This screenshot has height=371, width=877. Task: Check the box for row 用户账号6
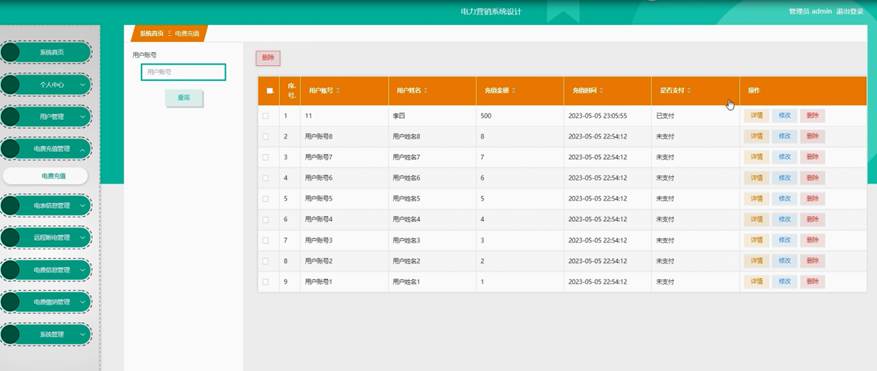[x=266, y=178]
